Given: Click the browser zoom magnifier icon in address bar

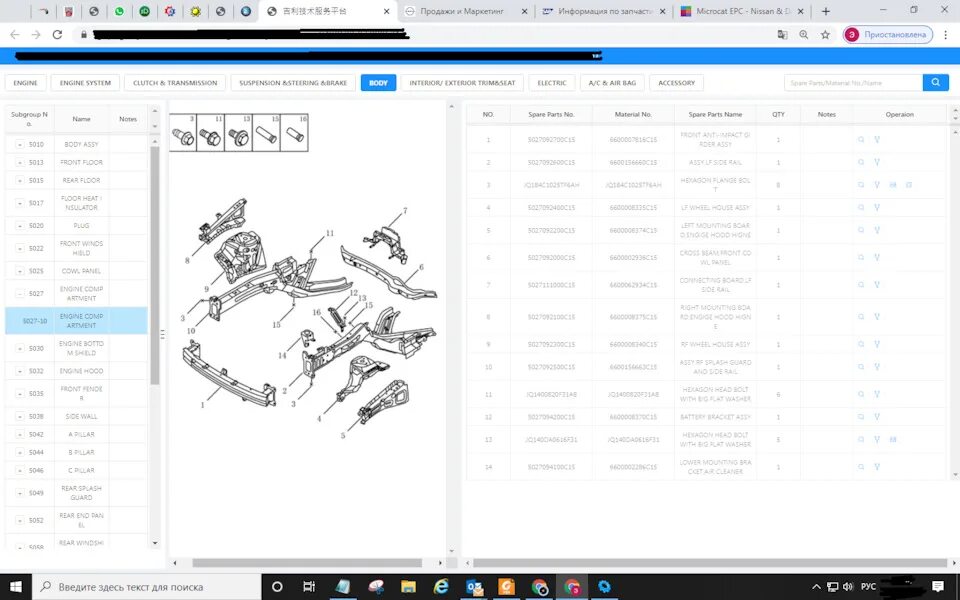Looking at the screenshot, I should (804, 35).
